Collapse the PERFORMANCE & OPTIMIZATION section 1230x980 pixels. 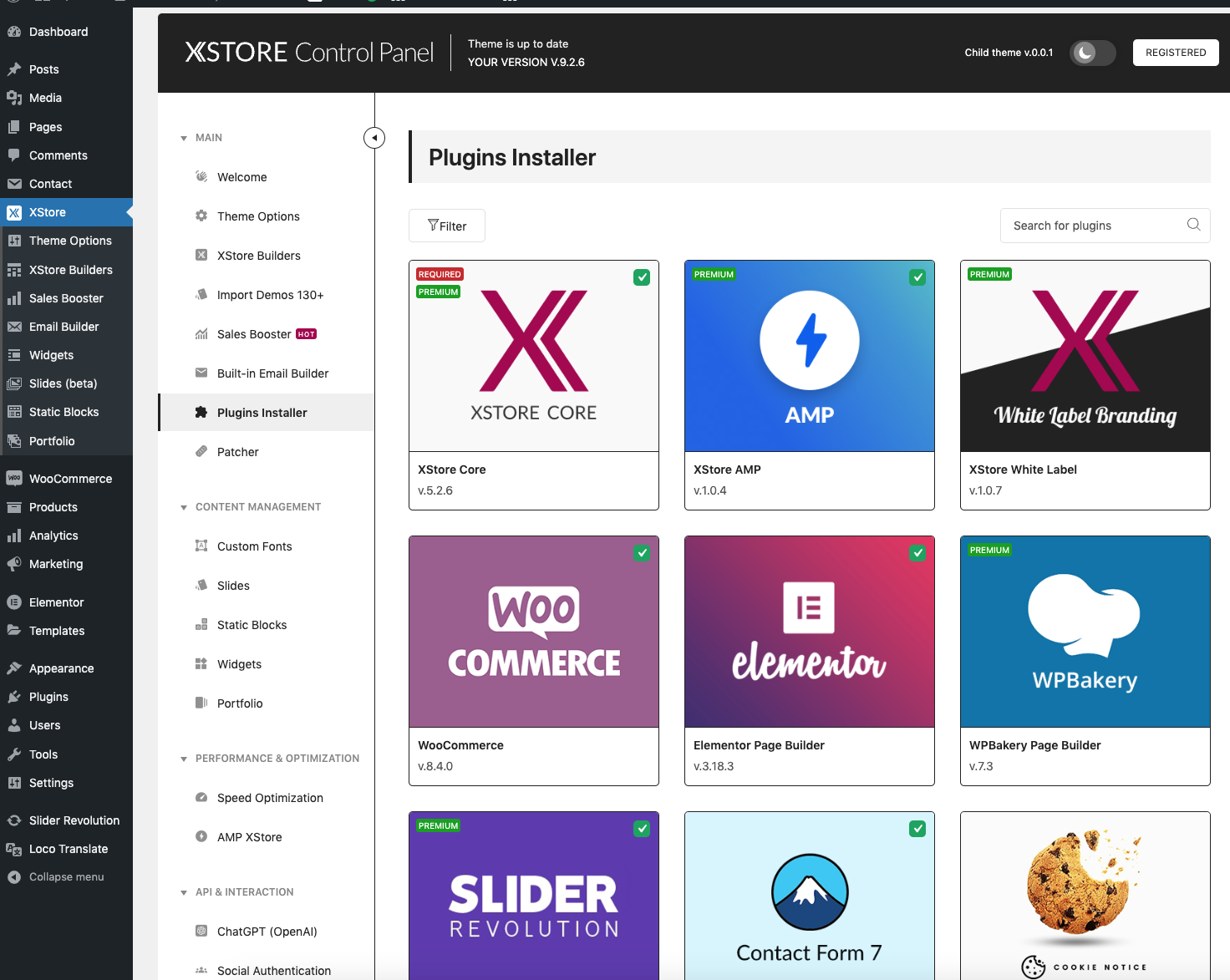coord(184,759)
